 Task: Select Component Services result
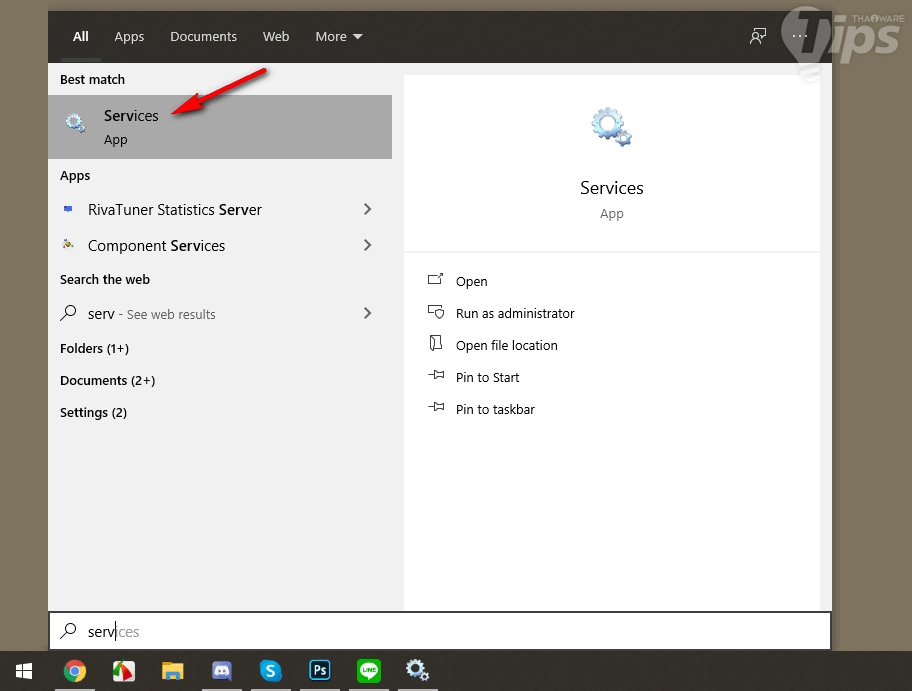(220, 245)
